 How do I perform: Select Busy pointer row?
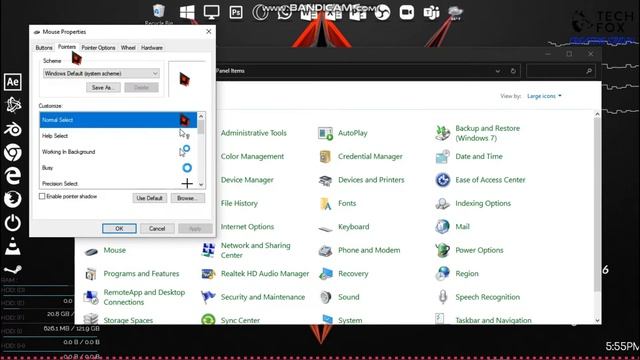tap(118, 168)
